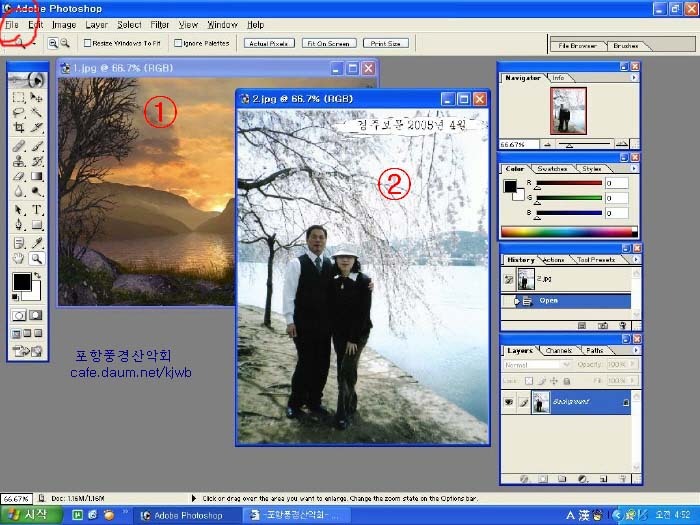Select the Magic Wand tool
The width and height of the screenshot is (700, 525).
click(x=37, y=112)
